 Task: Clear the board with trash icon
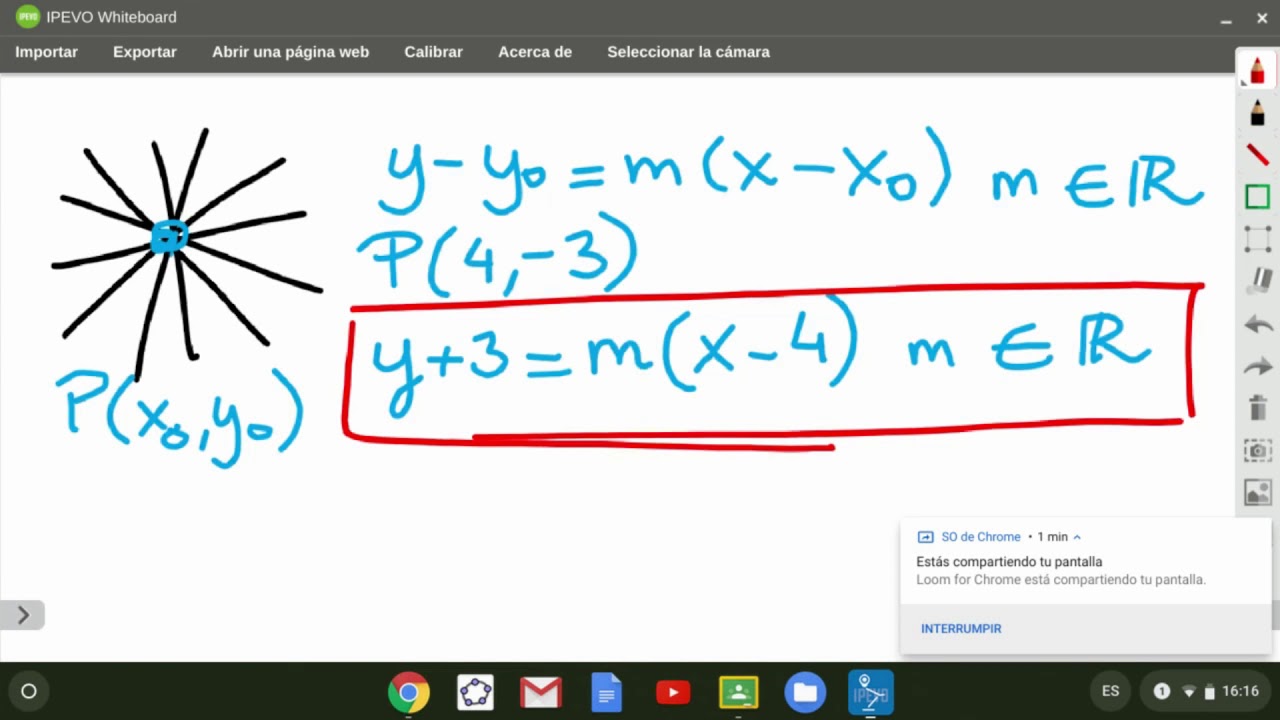(1257, 408)
